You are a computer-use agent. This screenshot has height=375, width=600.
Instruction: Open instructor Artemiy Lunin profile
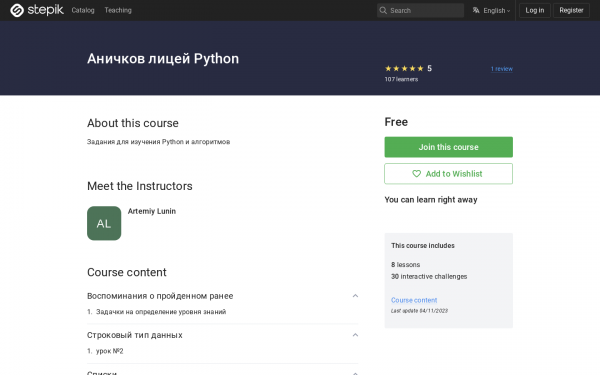152,211
